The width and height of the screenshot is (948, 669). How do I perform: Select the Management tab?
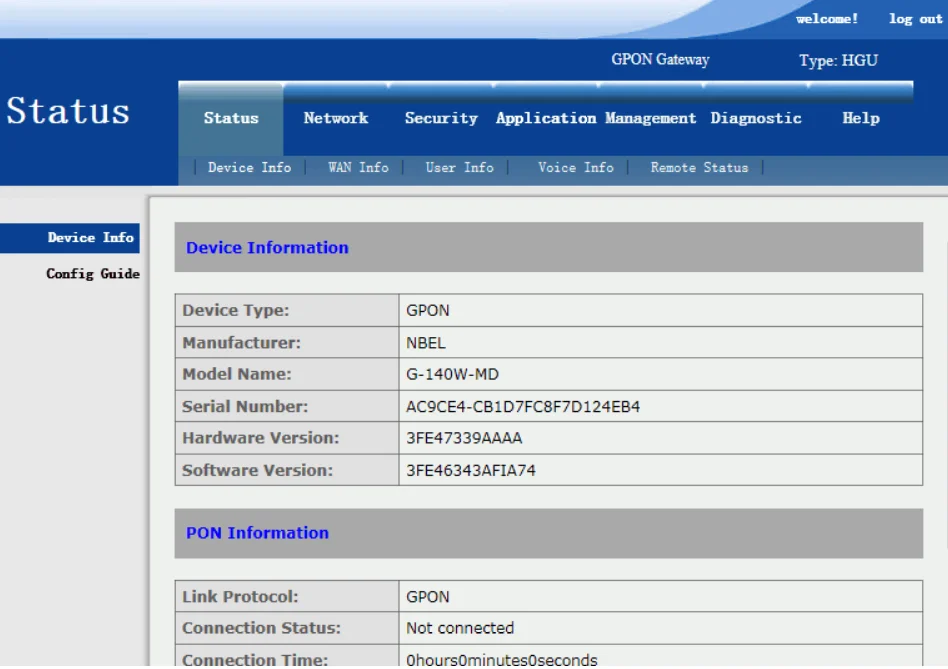pyautogui.click(x=651, y=118)
